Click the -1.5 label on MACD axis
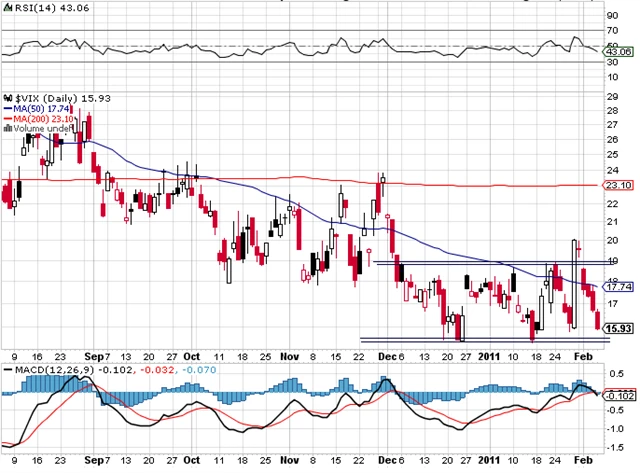640x473 pixels. (x=615, y=448)
